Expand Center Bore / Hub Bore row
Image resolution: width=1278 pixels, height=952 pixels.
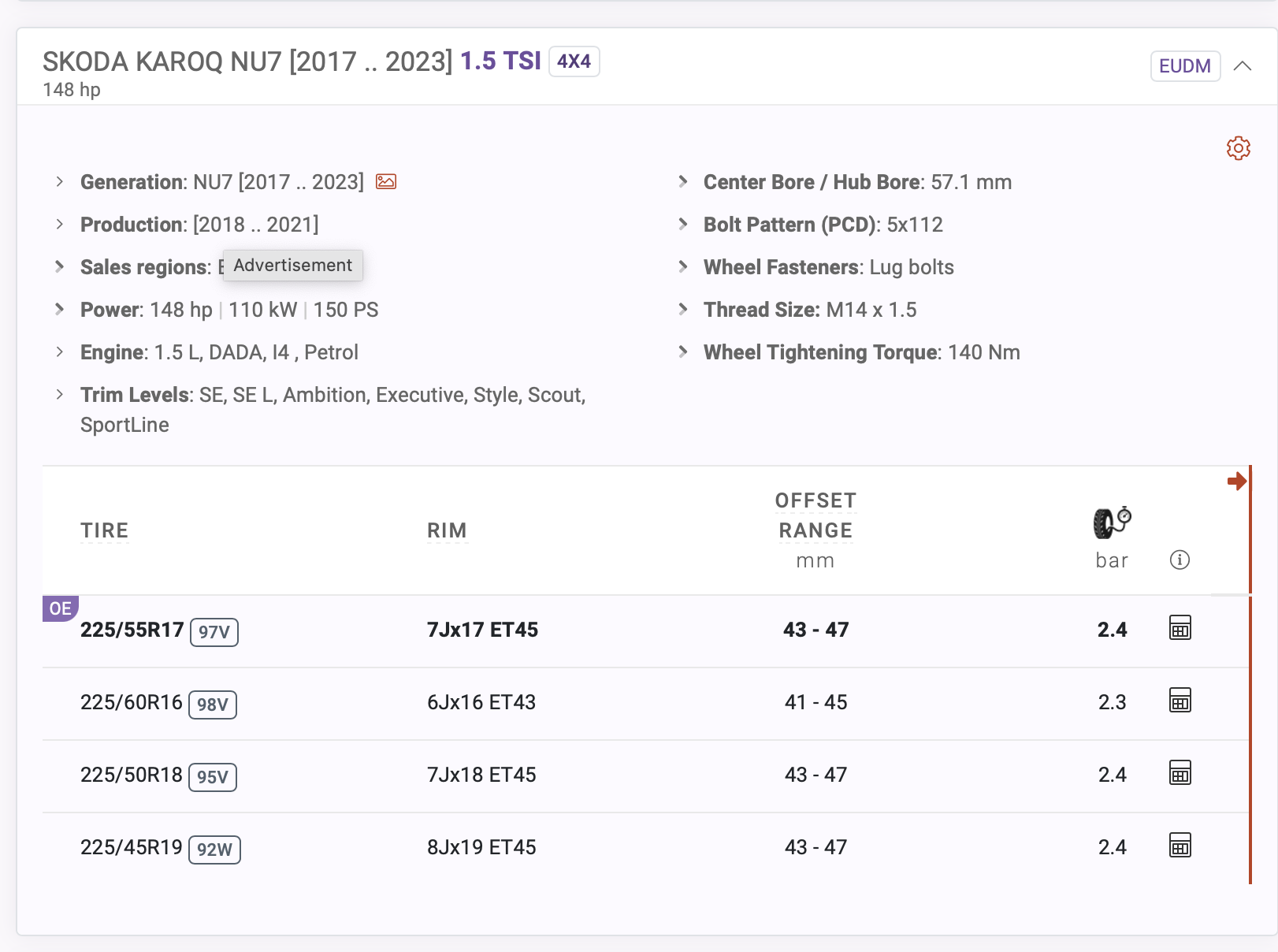coord(683,182)
